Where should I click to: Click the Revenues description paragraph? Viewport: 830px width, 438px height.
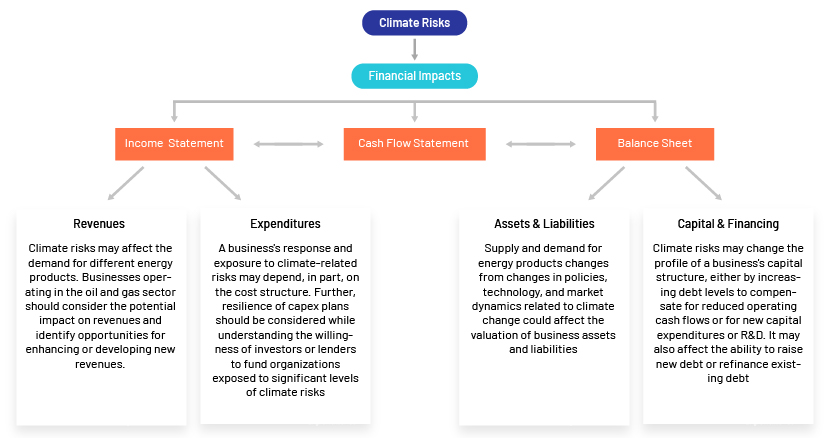pyautogui.click(x=100, y=306)
